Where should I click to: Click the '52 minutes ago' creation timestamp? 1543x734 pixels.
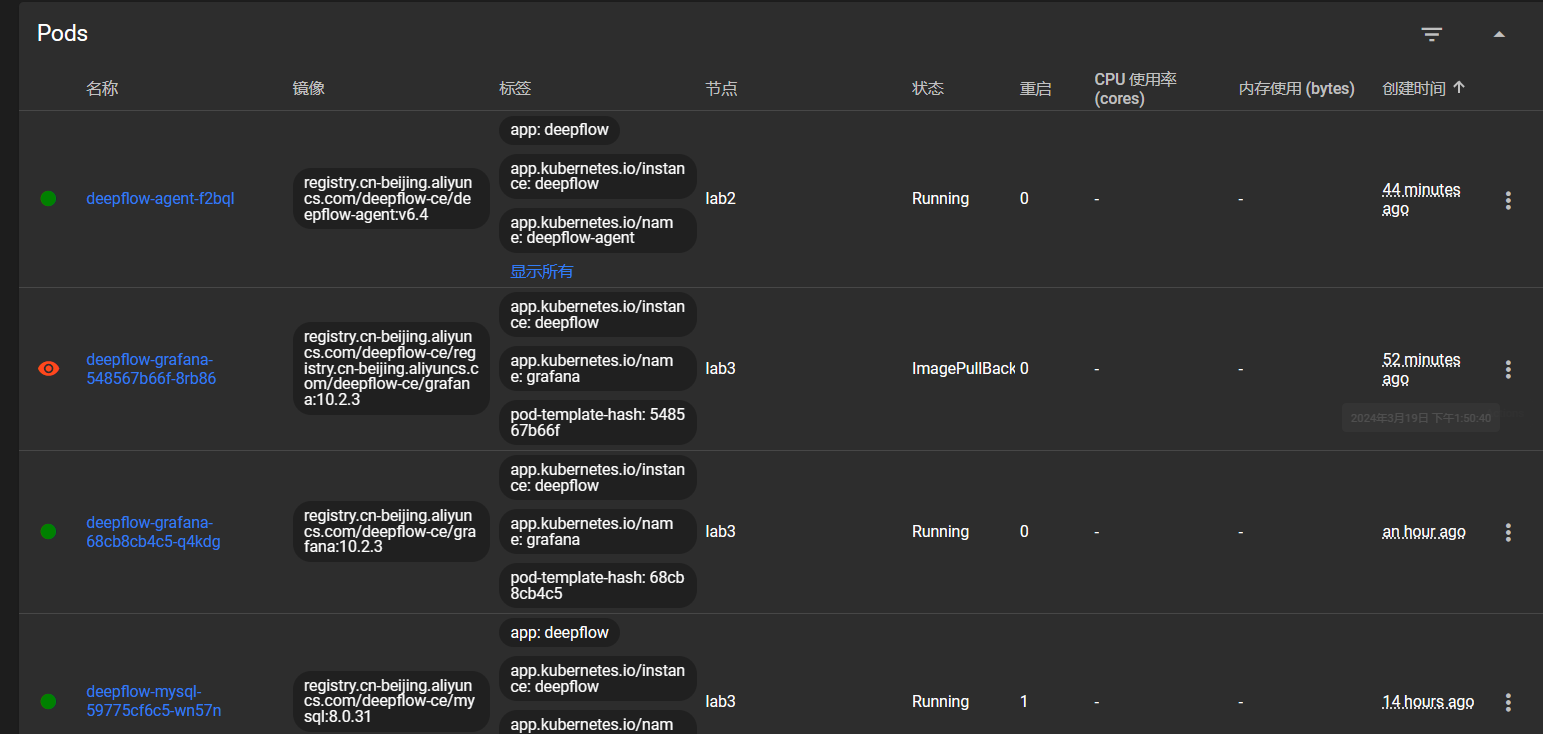coord(1421,369)
